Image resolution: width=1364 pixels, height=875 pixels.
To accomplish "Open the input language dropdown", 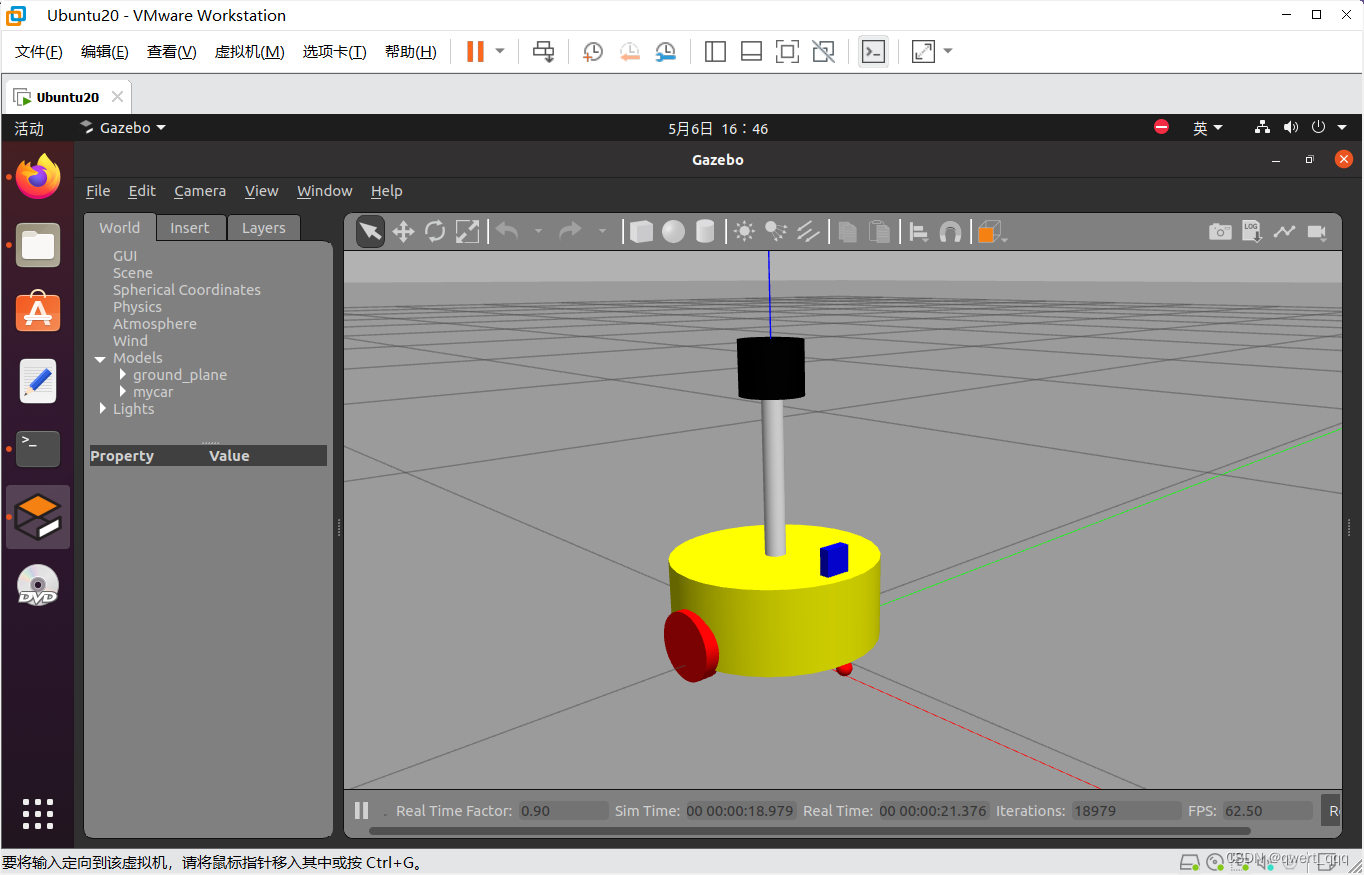I will (x=1208, y=128).
